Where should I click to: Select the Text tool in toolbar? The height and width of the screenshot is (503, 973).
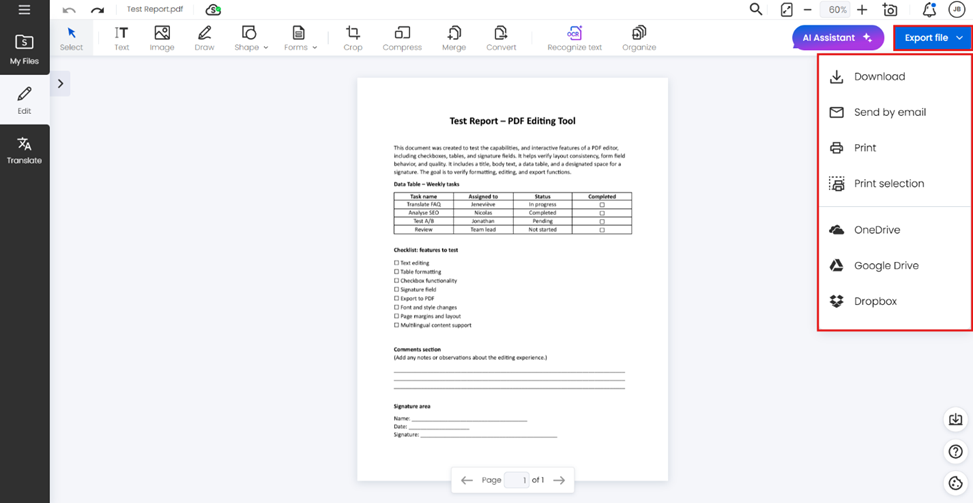click(121, 38)
